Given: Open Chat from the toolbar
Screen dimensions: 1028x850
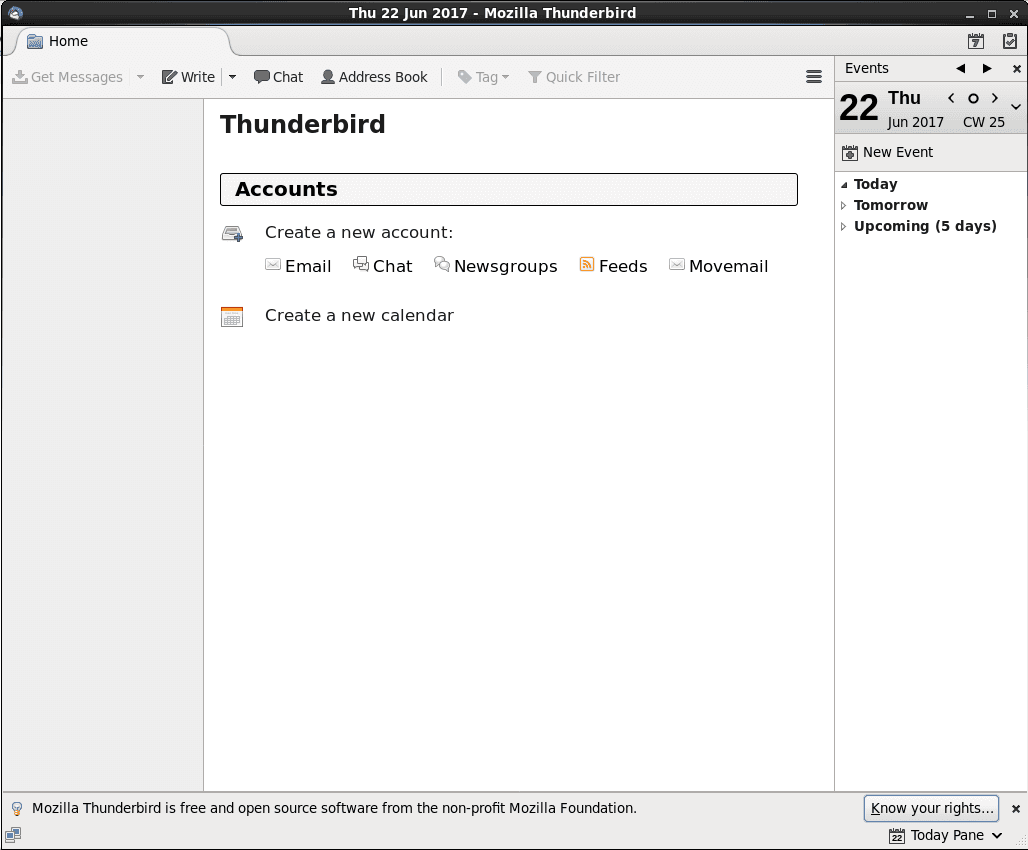Looking at the screenshot, I should pos(279,77).
